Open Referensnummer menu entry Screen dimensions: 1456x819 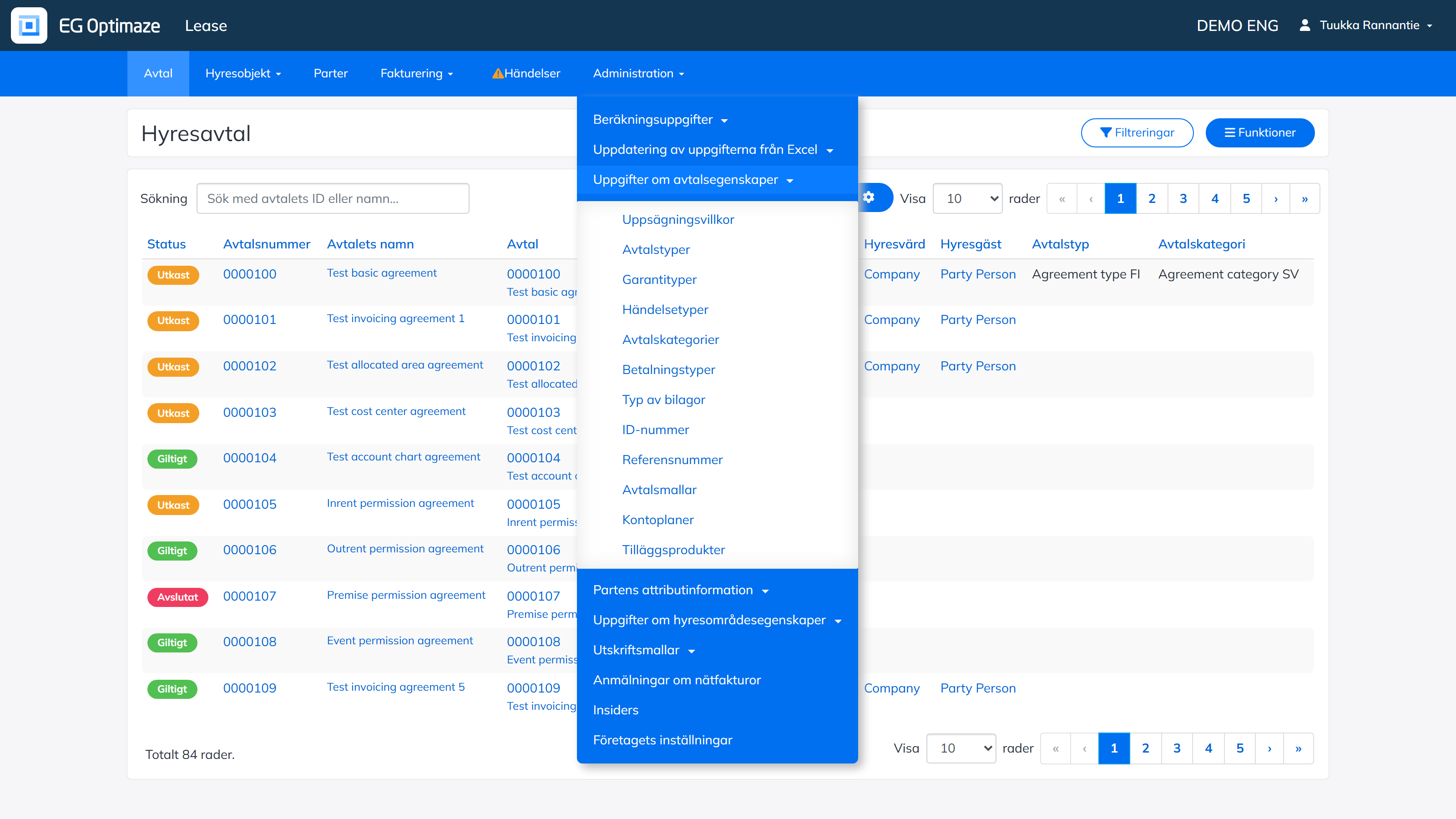click(x=672, y=460)
